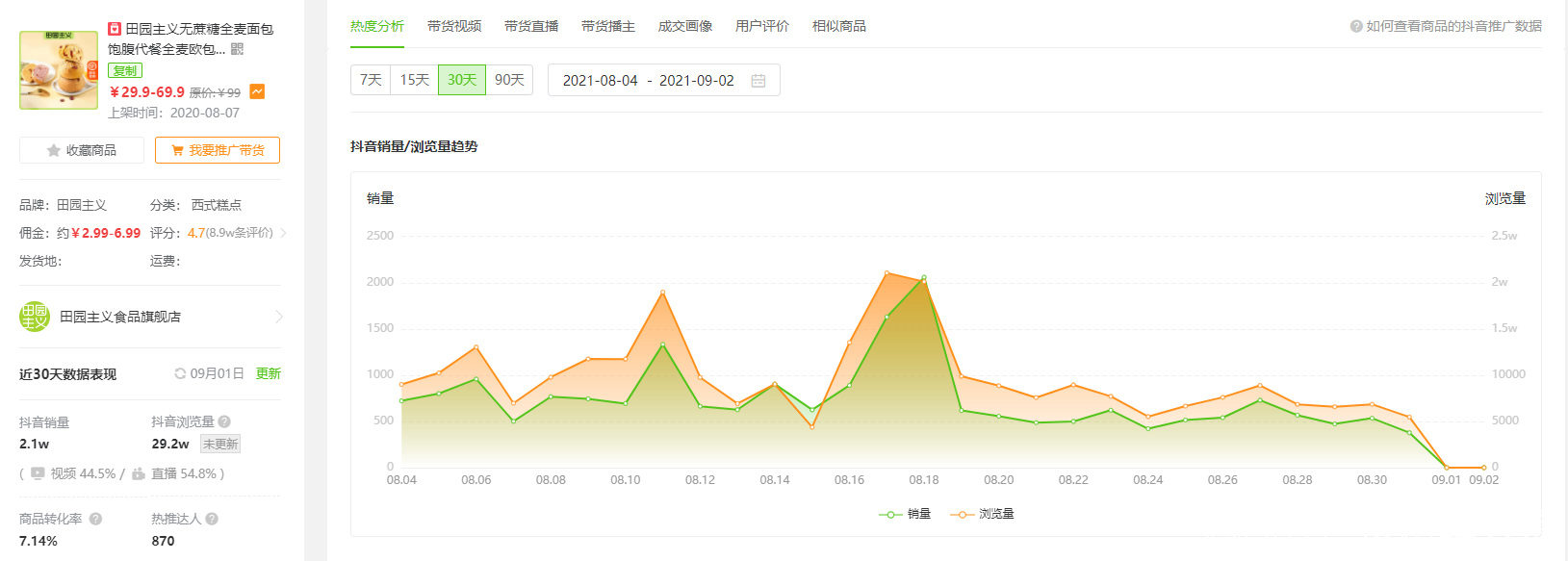This screenshot has height=561, width=1568.
Task: Click help icon next to 热推达人
Action: click(x=212, y=519)
